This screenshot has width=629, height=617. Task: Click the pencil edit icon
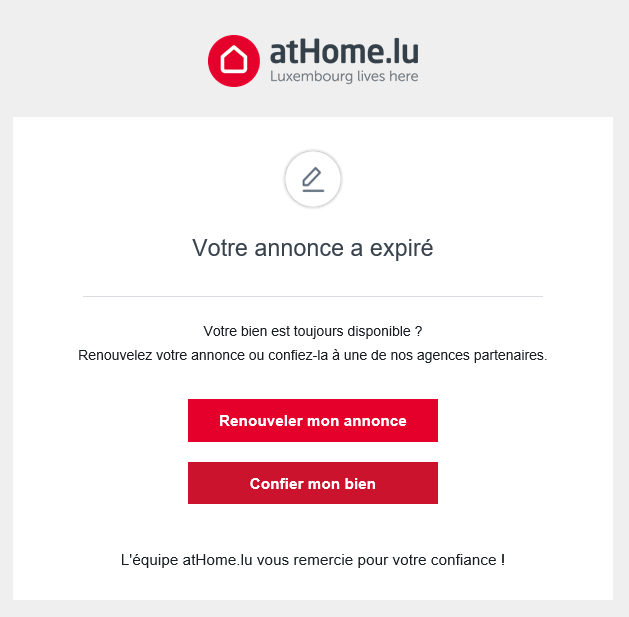click(x=313, y=179)
